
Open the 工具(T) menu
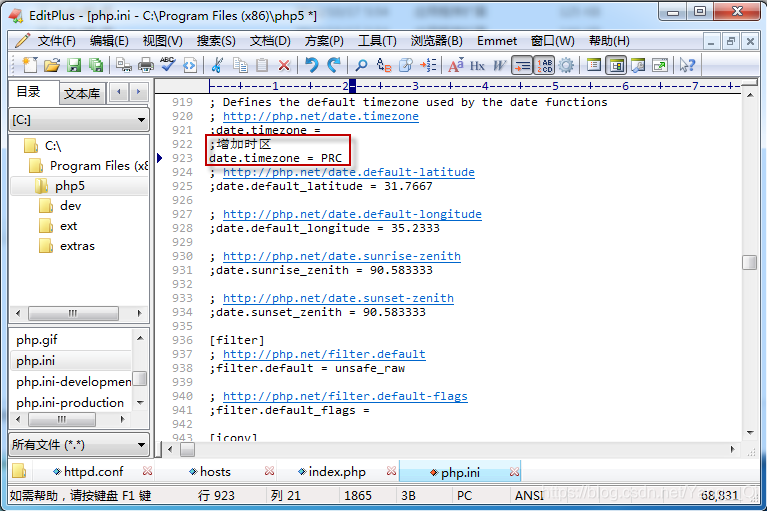[x=377, y=41]
